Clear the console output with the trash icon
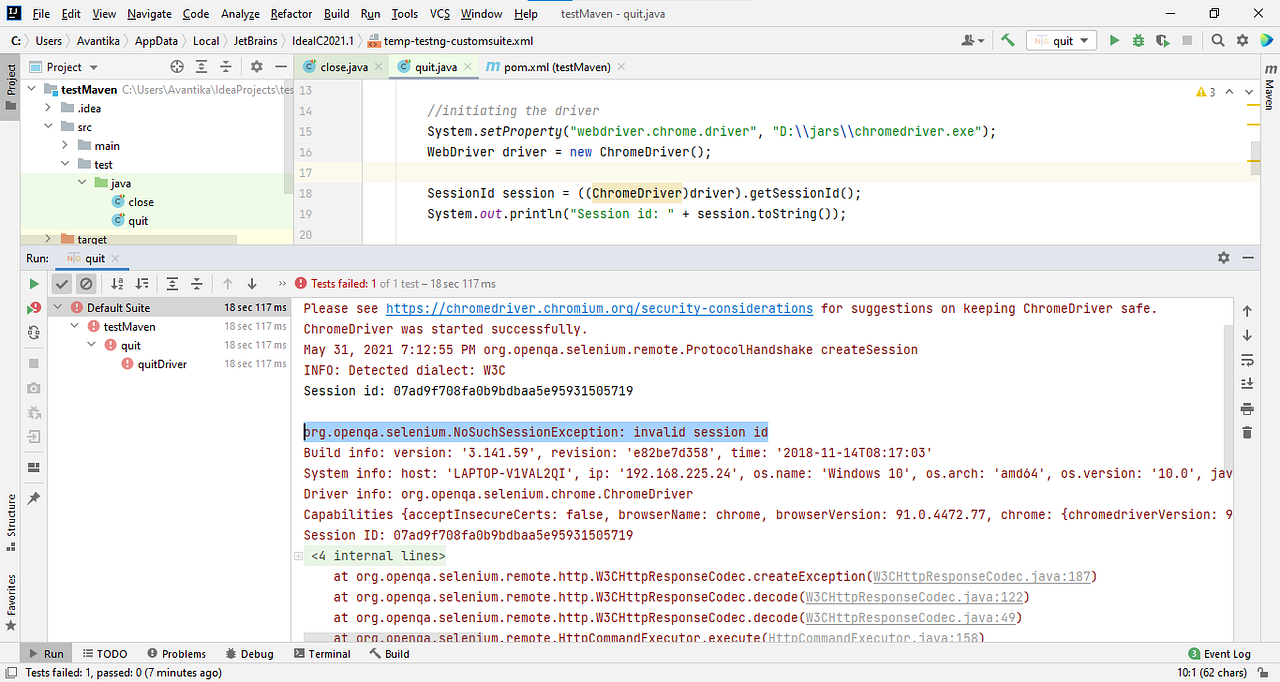Viewport: 1280px width, 682px height. tap(1246, 432)
